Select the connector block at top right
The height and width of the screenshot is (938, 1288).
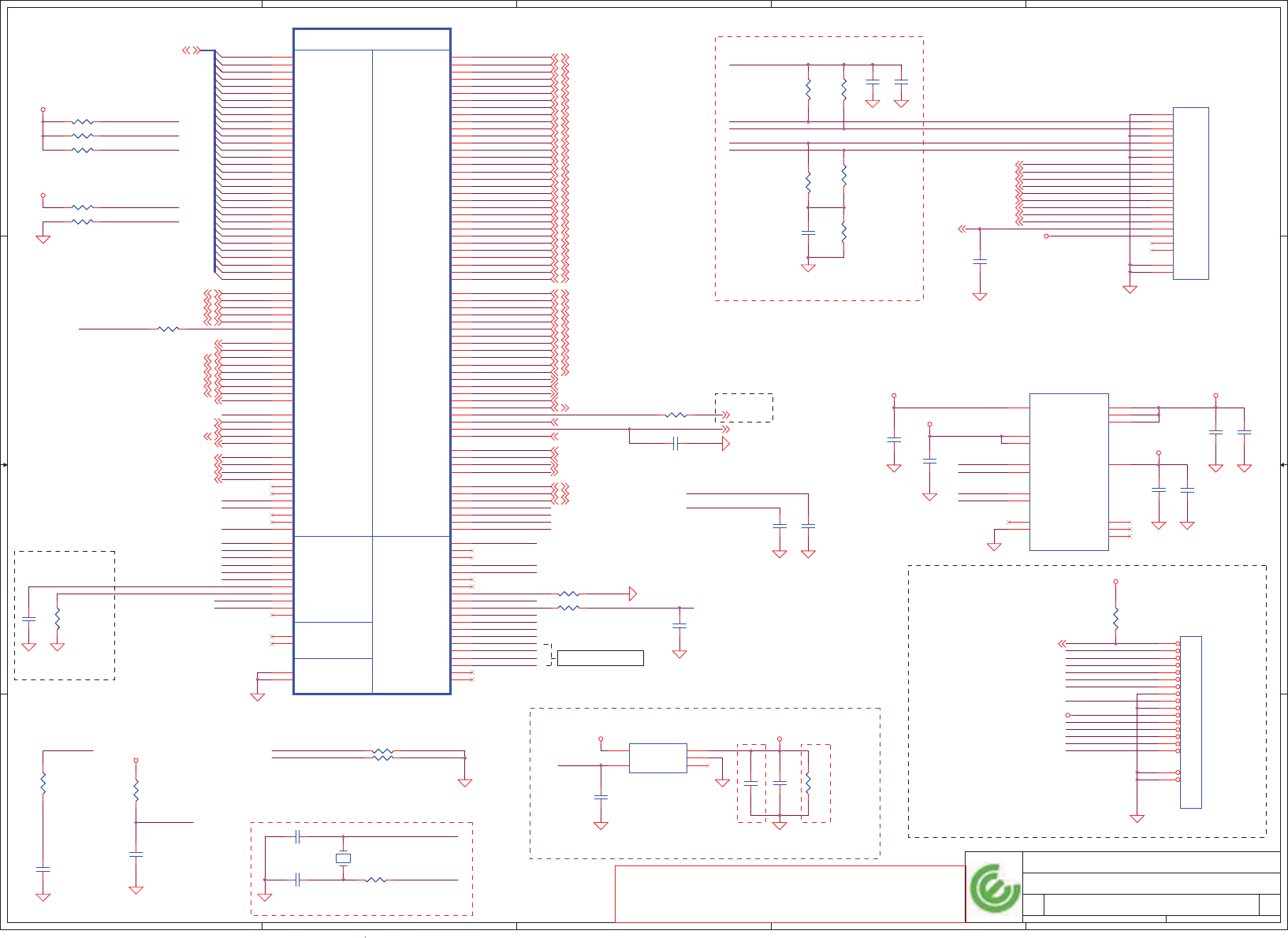coord(1191,193)
